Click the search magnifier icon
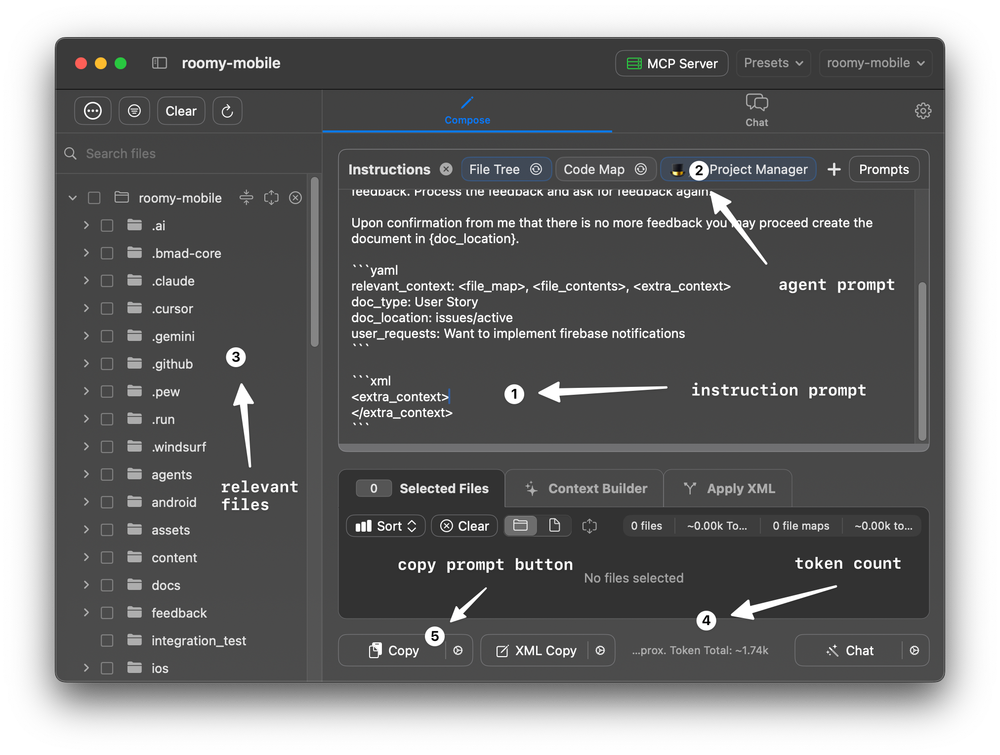 70,154
